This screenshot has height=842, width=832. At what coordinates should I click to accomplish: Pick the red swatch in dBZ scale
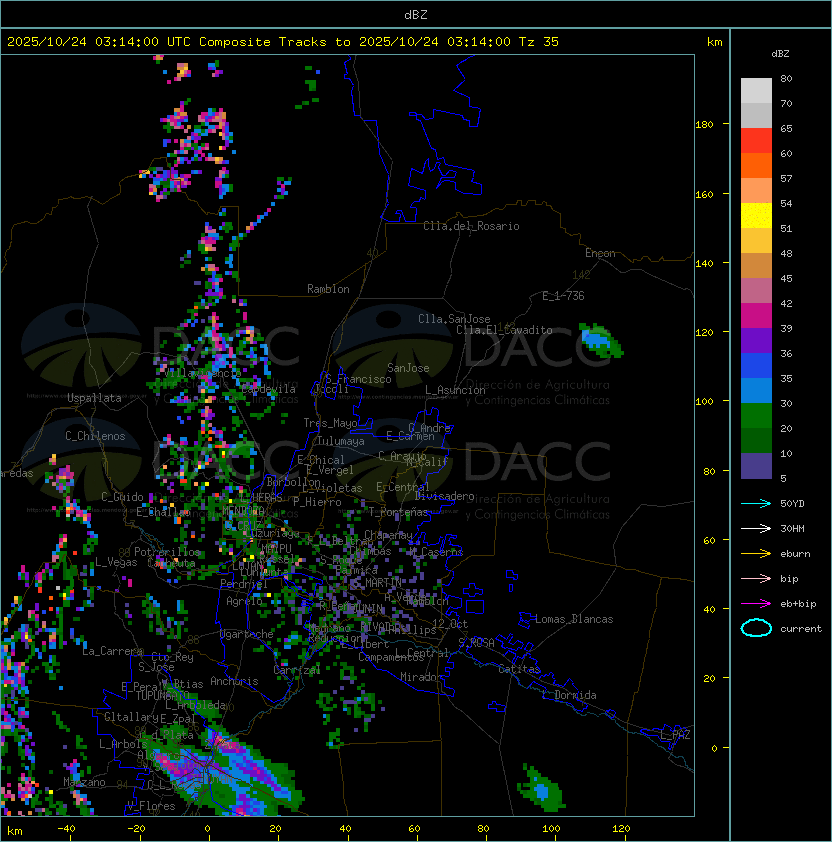coord(756,140)
